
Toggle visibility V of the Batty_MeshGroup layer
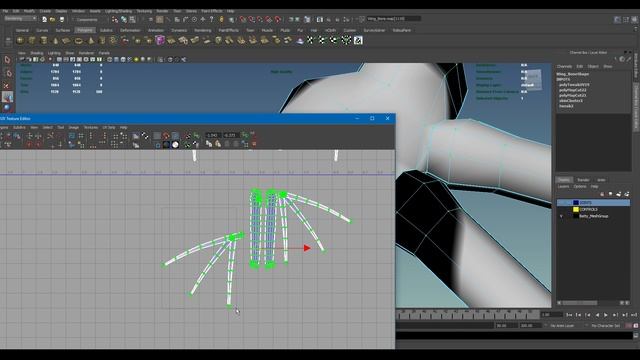(561, 216)
